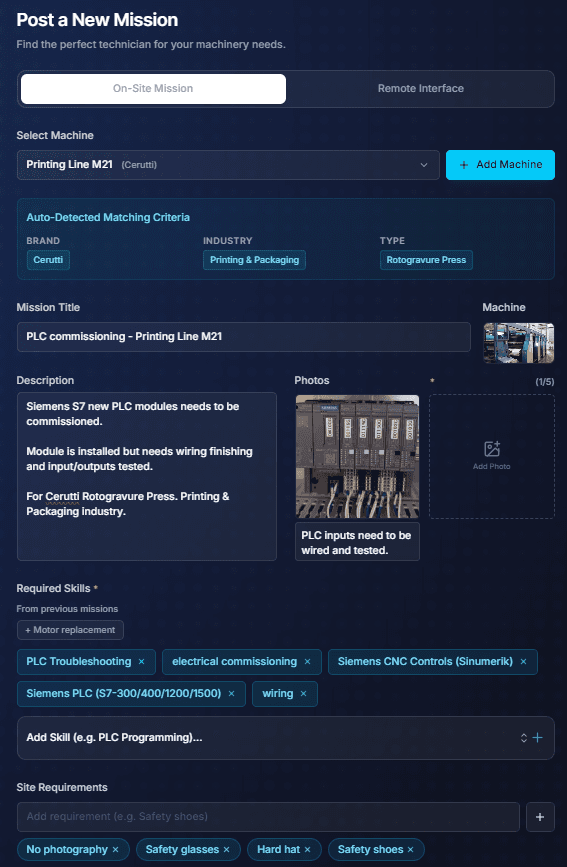Click the Siemens PLC (S7-300/400/1200/1500) label

124,693
